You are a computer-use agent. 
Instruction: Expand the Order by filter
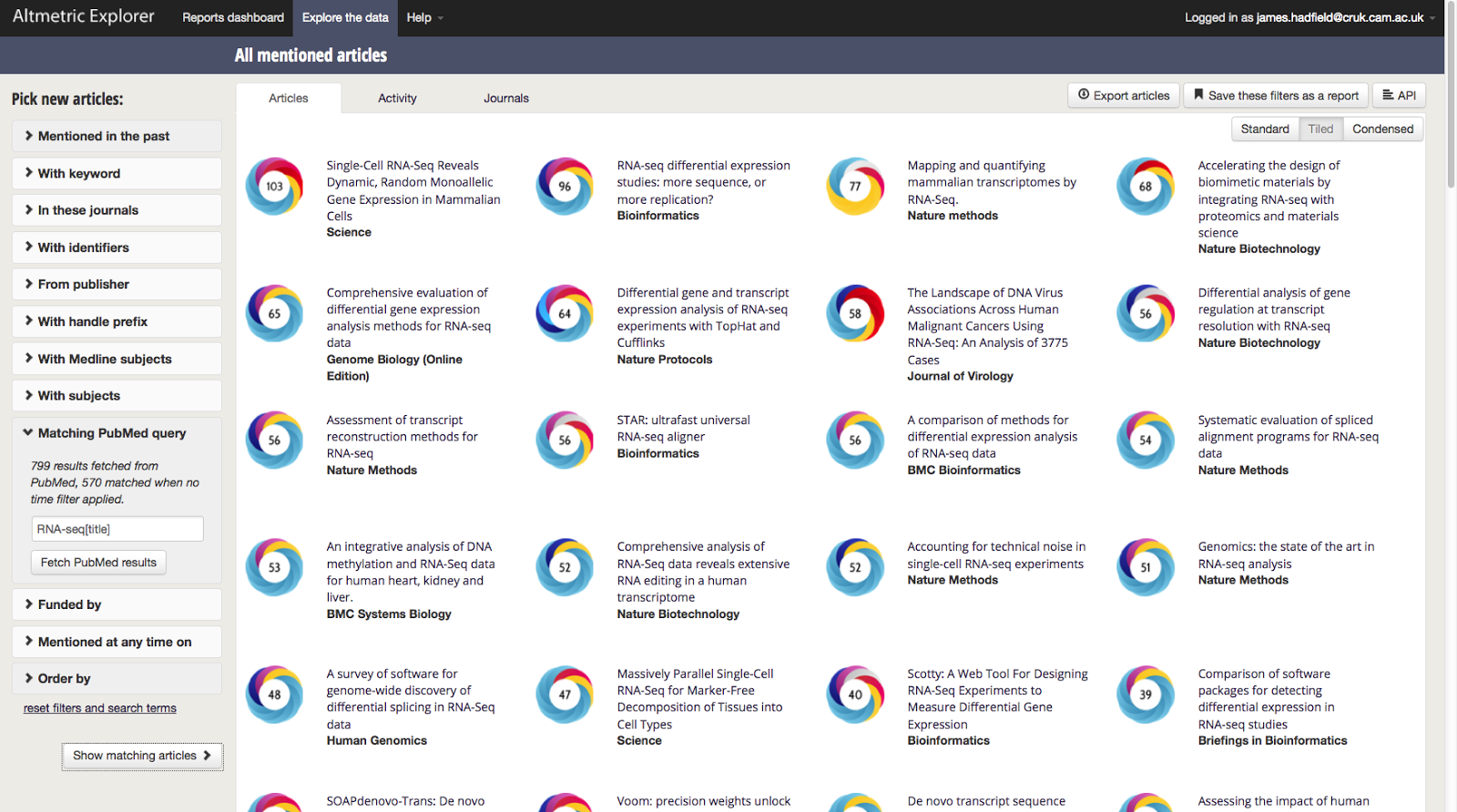[117, 678]
